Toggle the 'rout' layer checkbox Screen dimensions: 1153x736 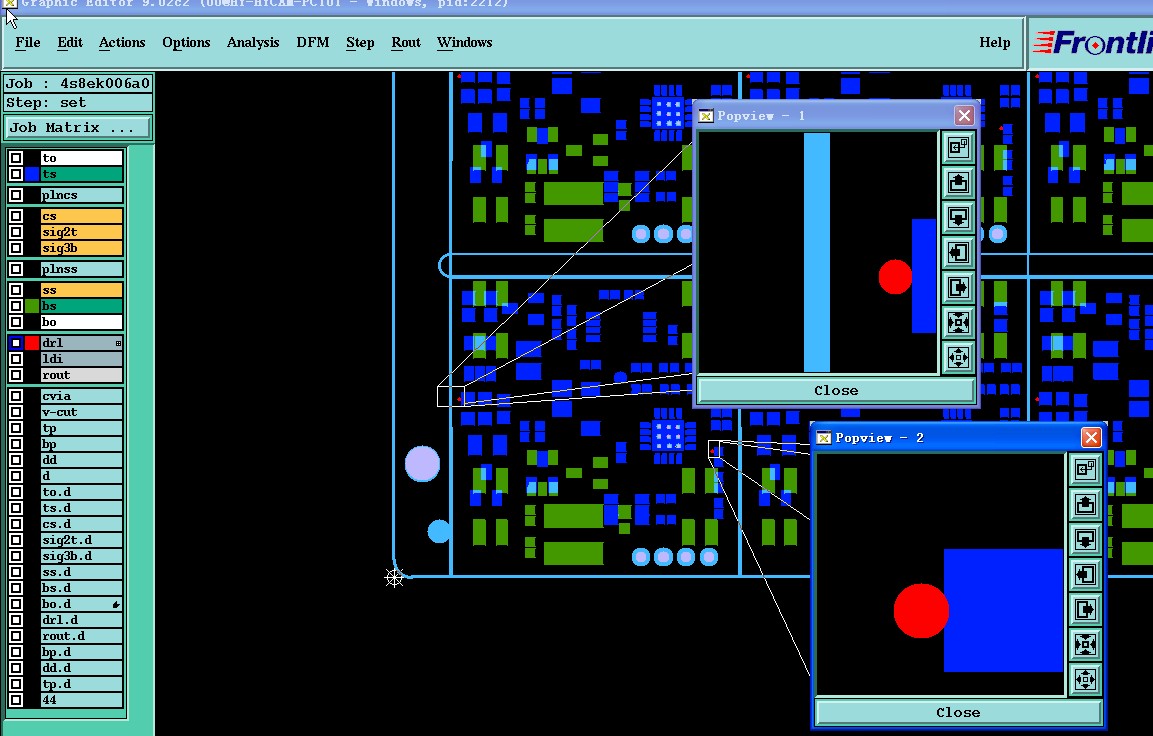click(15, 375)
